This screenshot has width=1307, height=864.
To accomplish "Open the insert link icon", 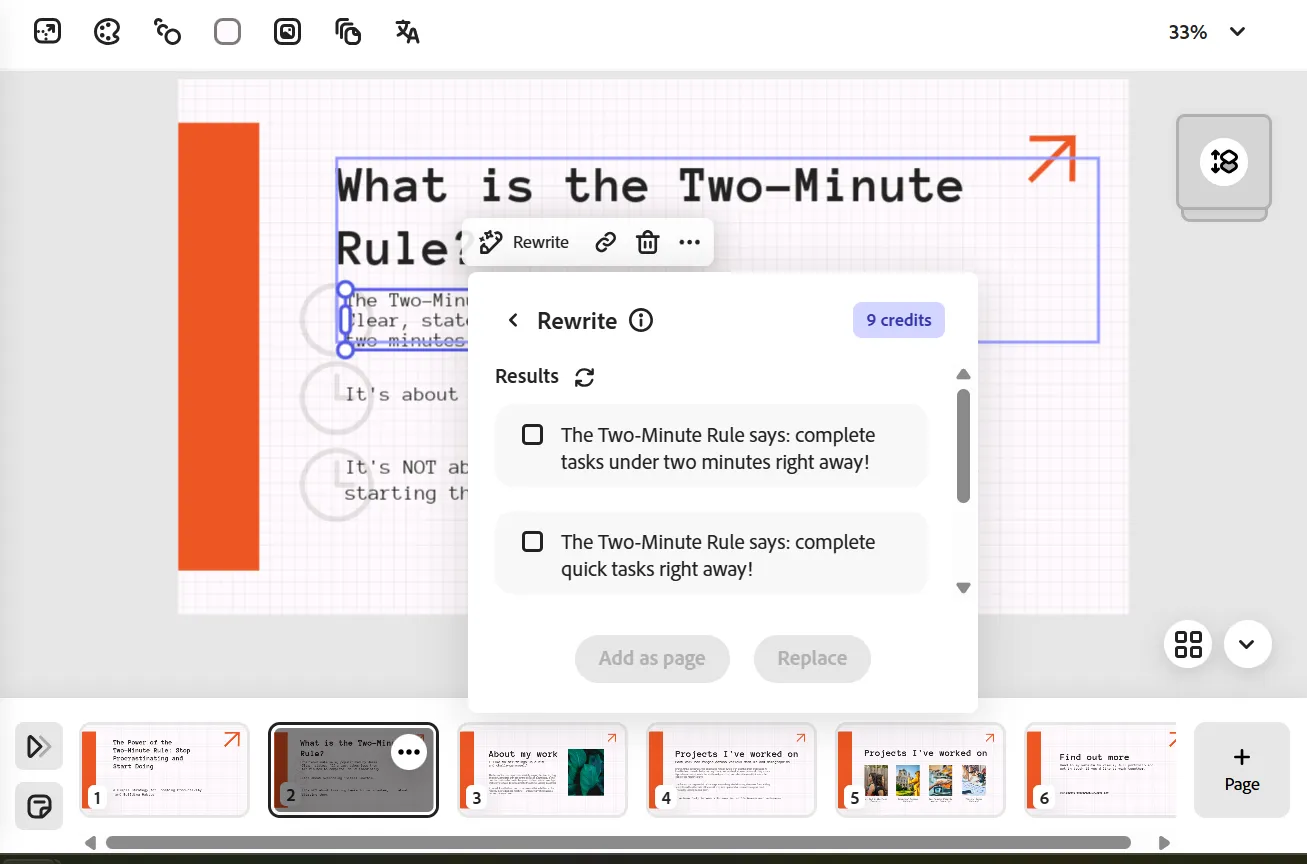I will pos(604,241).
